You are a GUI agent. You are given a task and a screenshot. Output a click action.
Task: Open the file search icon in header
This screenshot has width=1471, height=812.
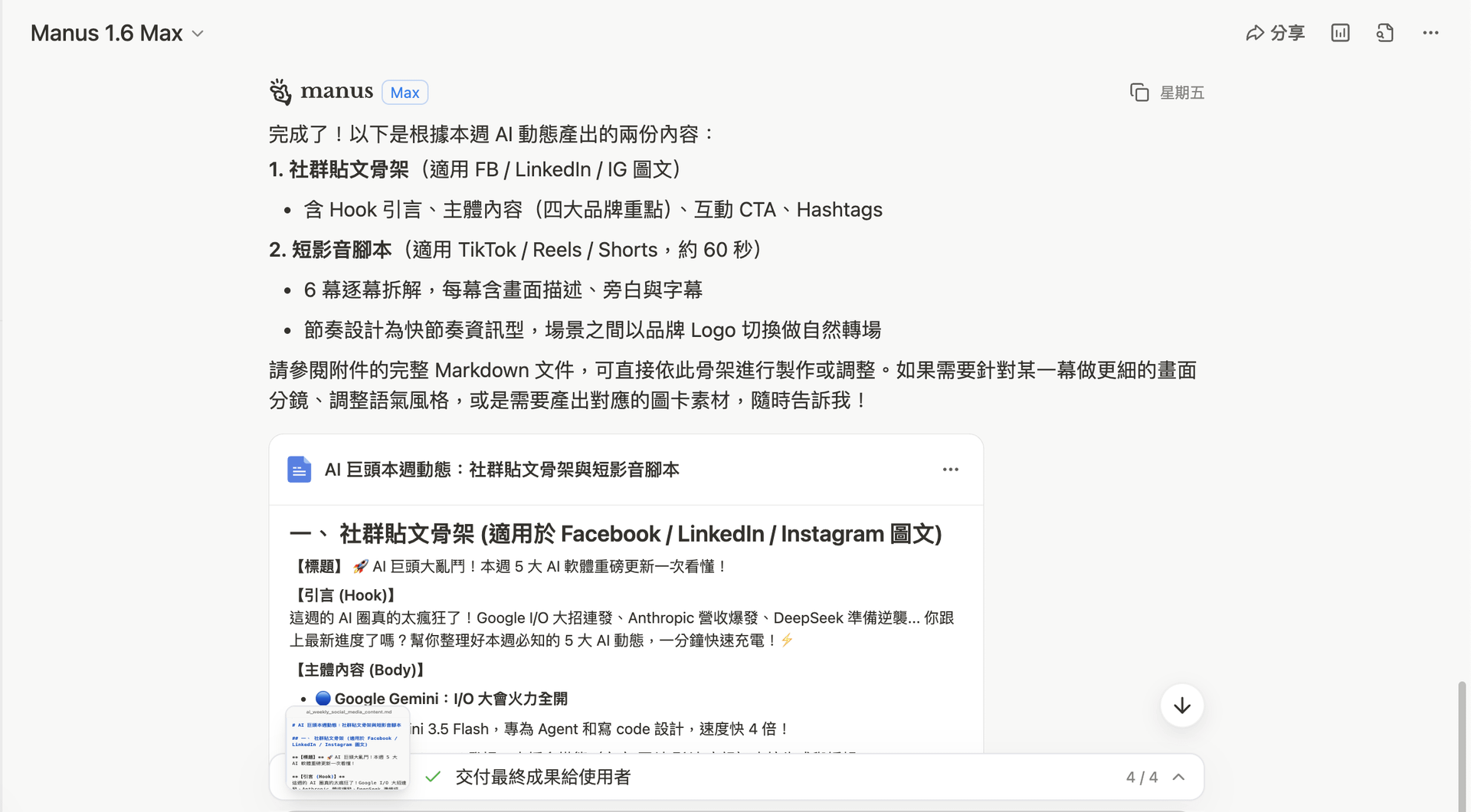tap(1384, 33)
